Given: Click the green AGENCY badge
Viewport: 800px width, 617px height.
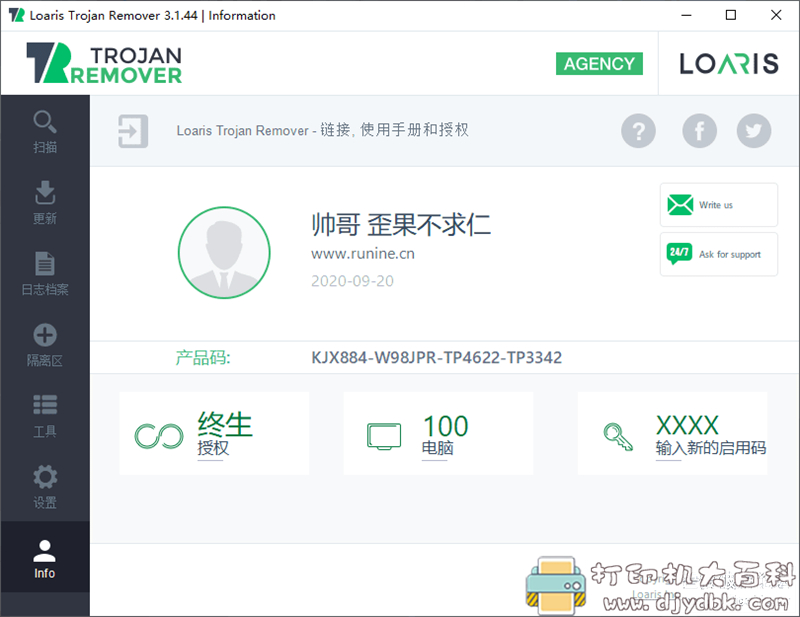Looking at the screenshot, I should click(x=599, y=64).
